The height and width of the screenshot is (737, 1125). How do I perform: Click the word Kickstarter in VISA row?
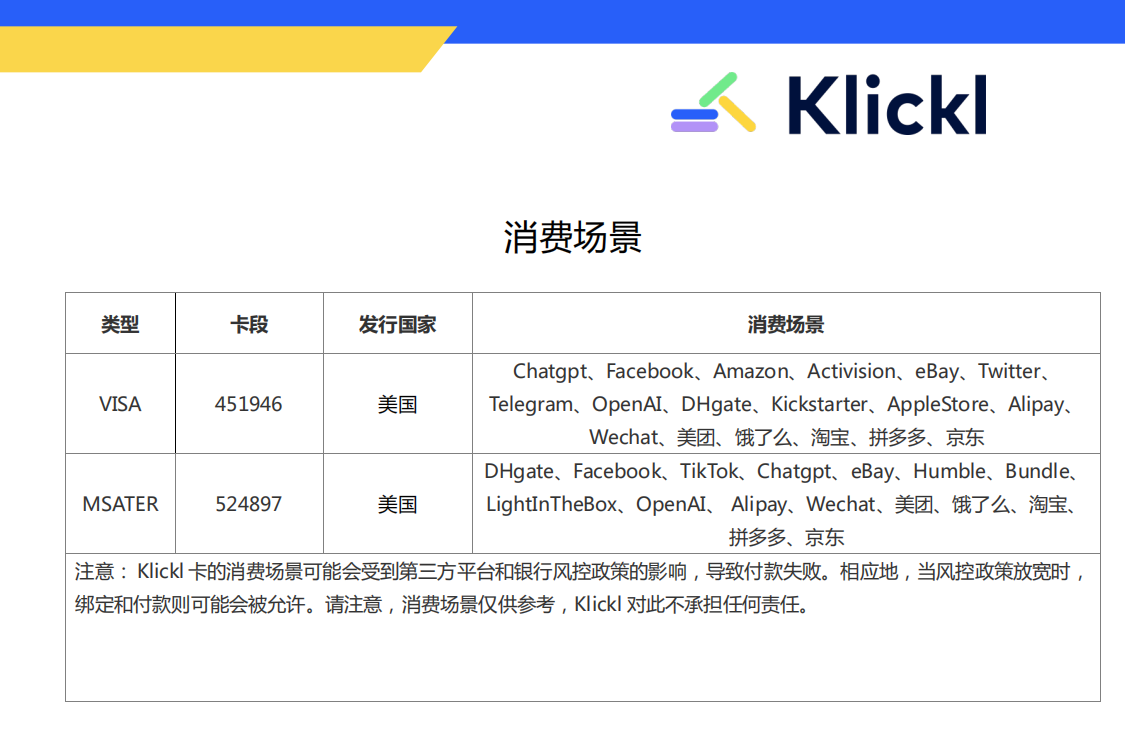(x=819, y=404)
